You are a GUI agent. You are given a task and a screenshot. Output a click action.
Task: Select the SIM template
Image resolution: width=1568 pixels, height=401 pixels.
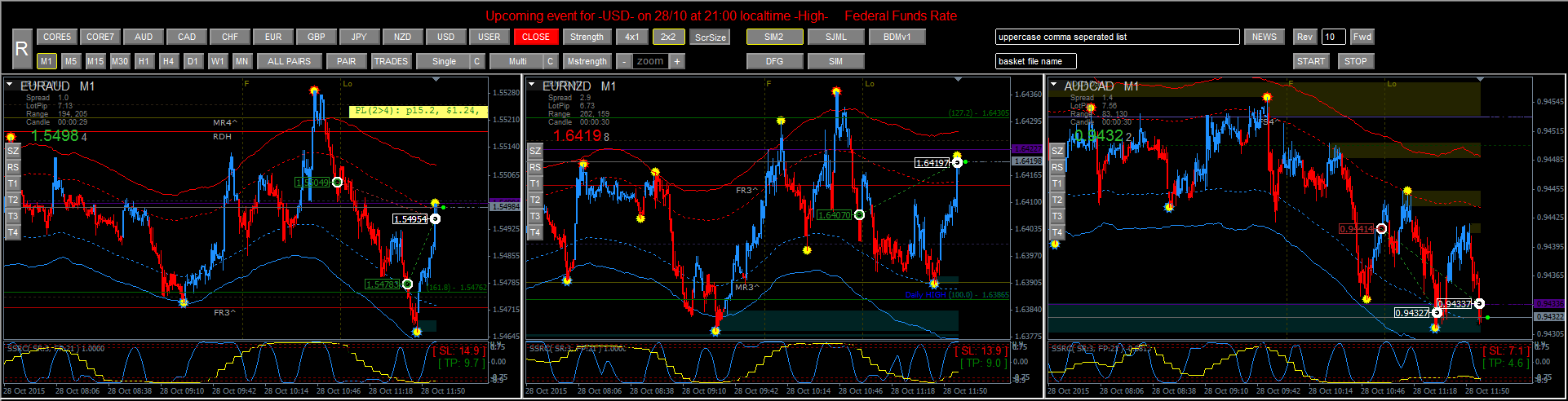tap(836, 61)
